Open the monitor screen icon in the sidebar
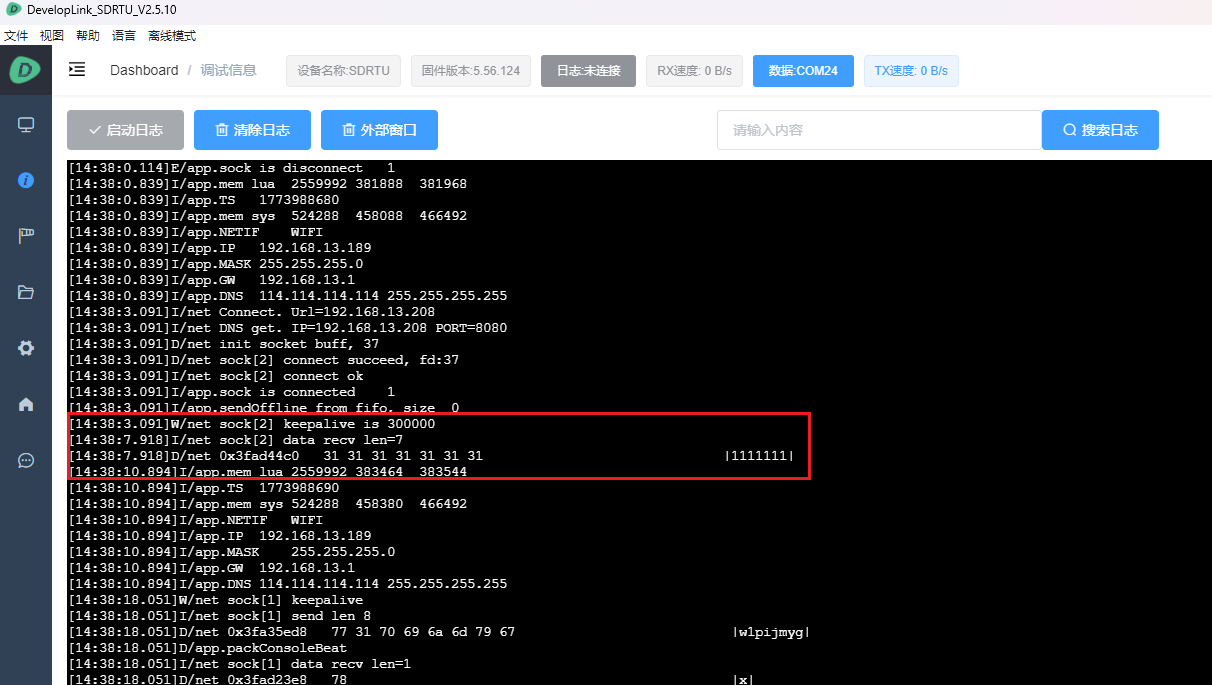This screenshot has height=685, width=1212. pos(26,125)
